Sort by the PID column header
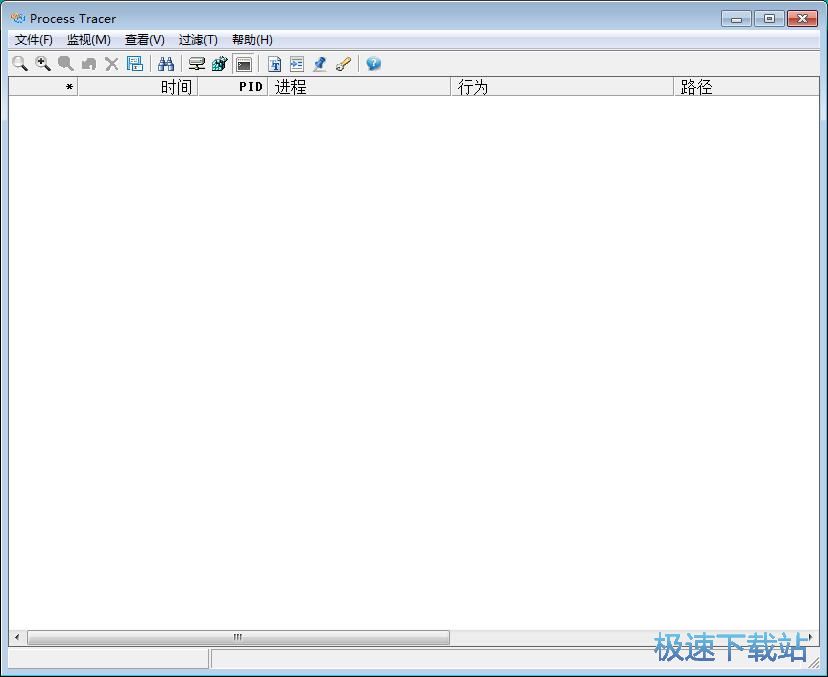 (233, 87)
